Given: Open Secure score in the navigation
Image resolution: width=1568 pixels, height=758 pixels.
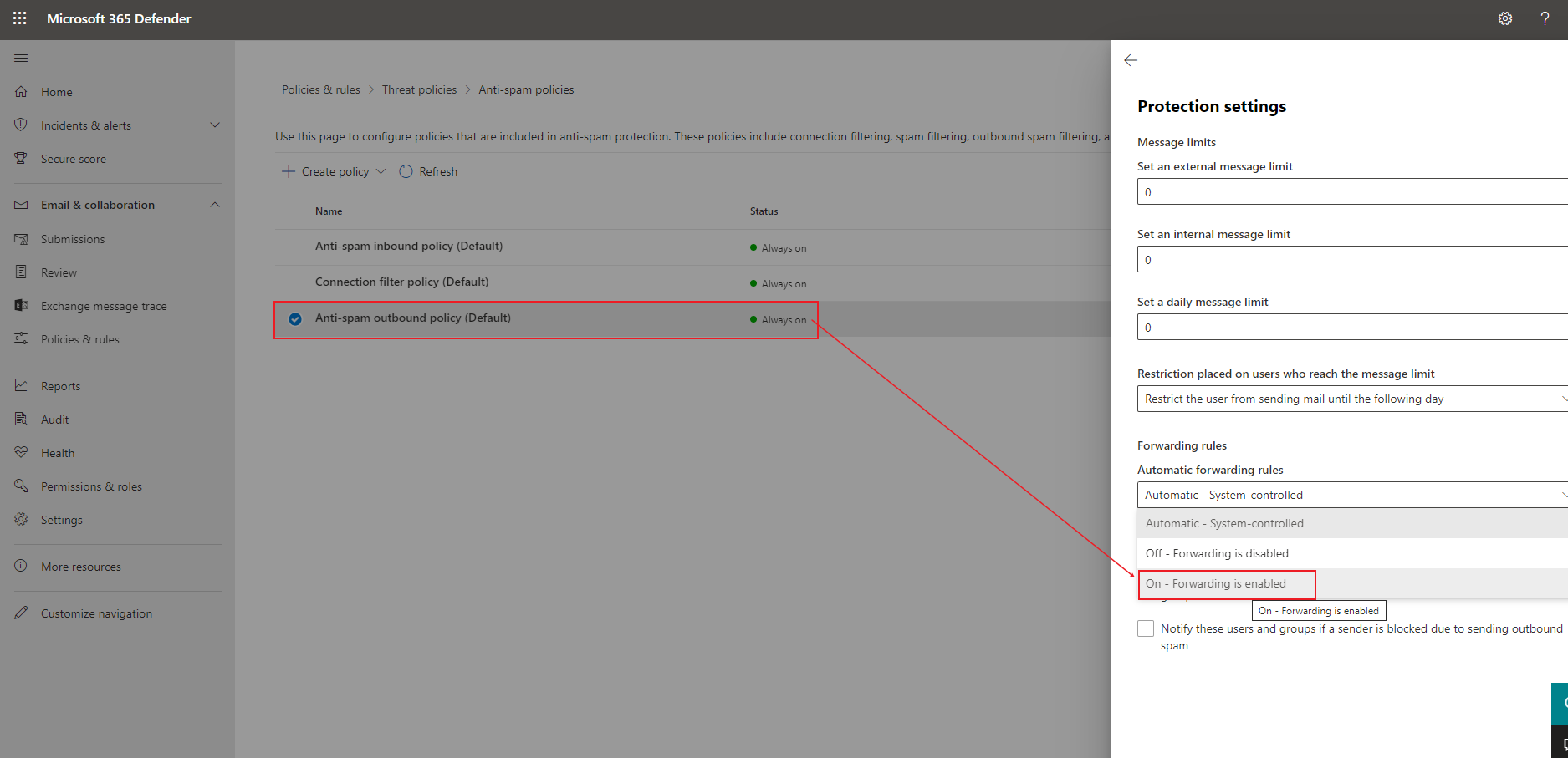Looking at the screenshot, I should [x=74, y=159].
